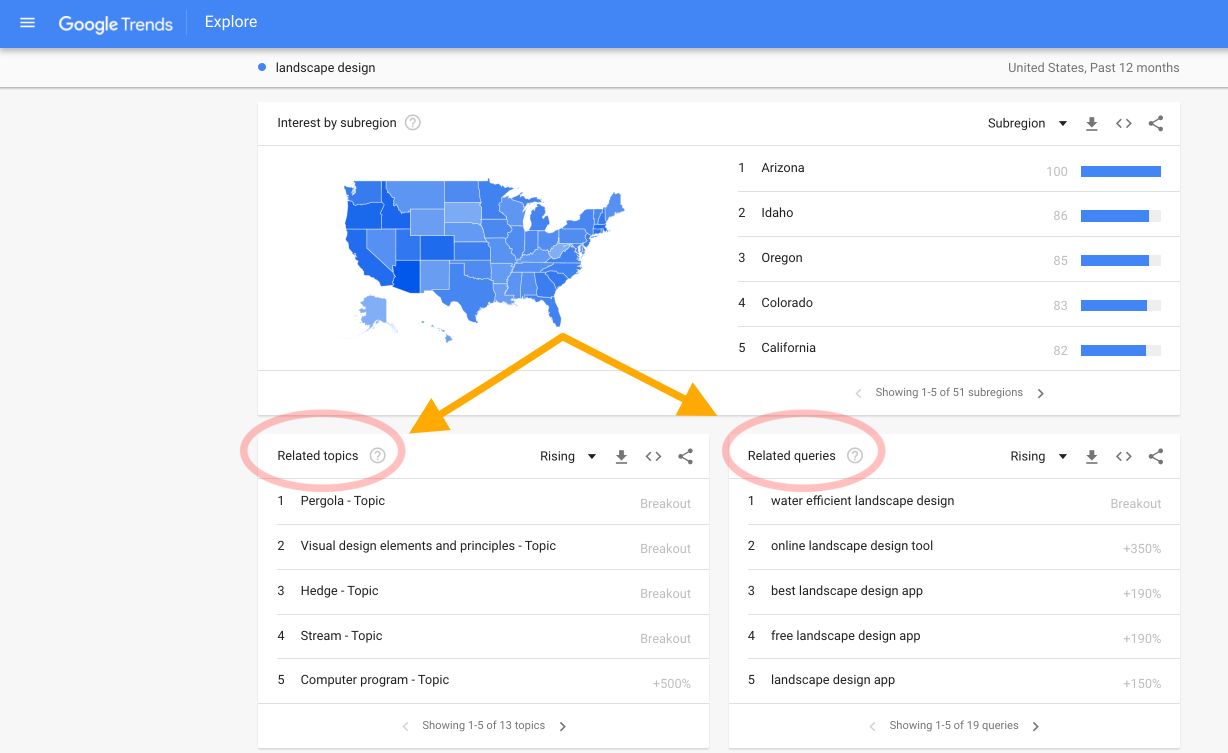Download the Interest by subregion data
Image resolution: width=1228 pixels, height=753 pixels.
[1091, 123]
